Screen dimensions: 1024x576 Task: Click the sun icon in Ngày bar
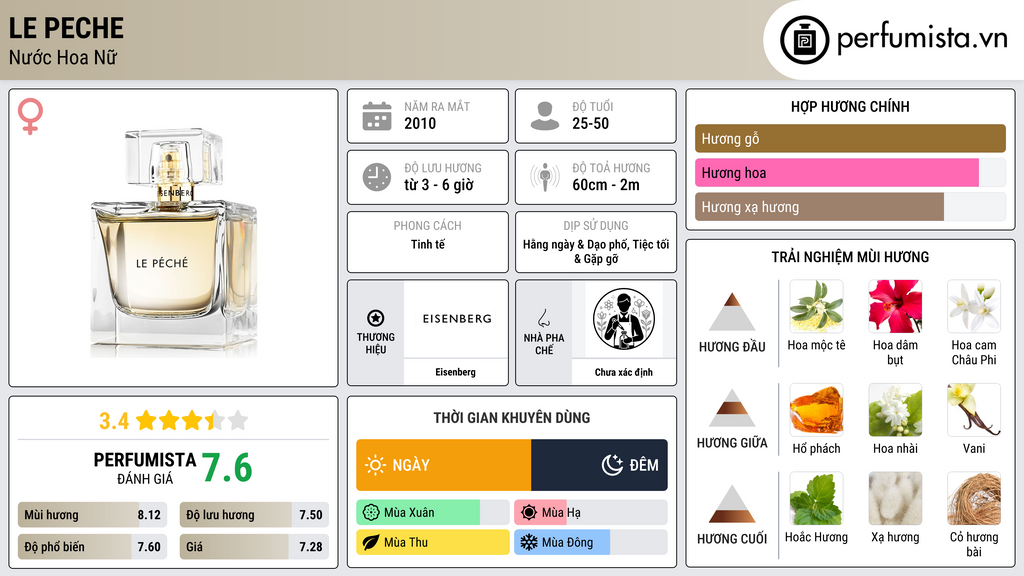point(376,465)
